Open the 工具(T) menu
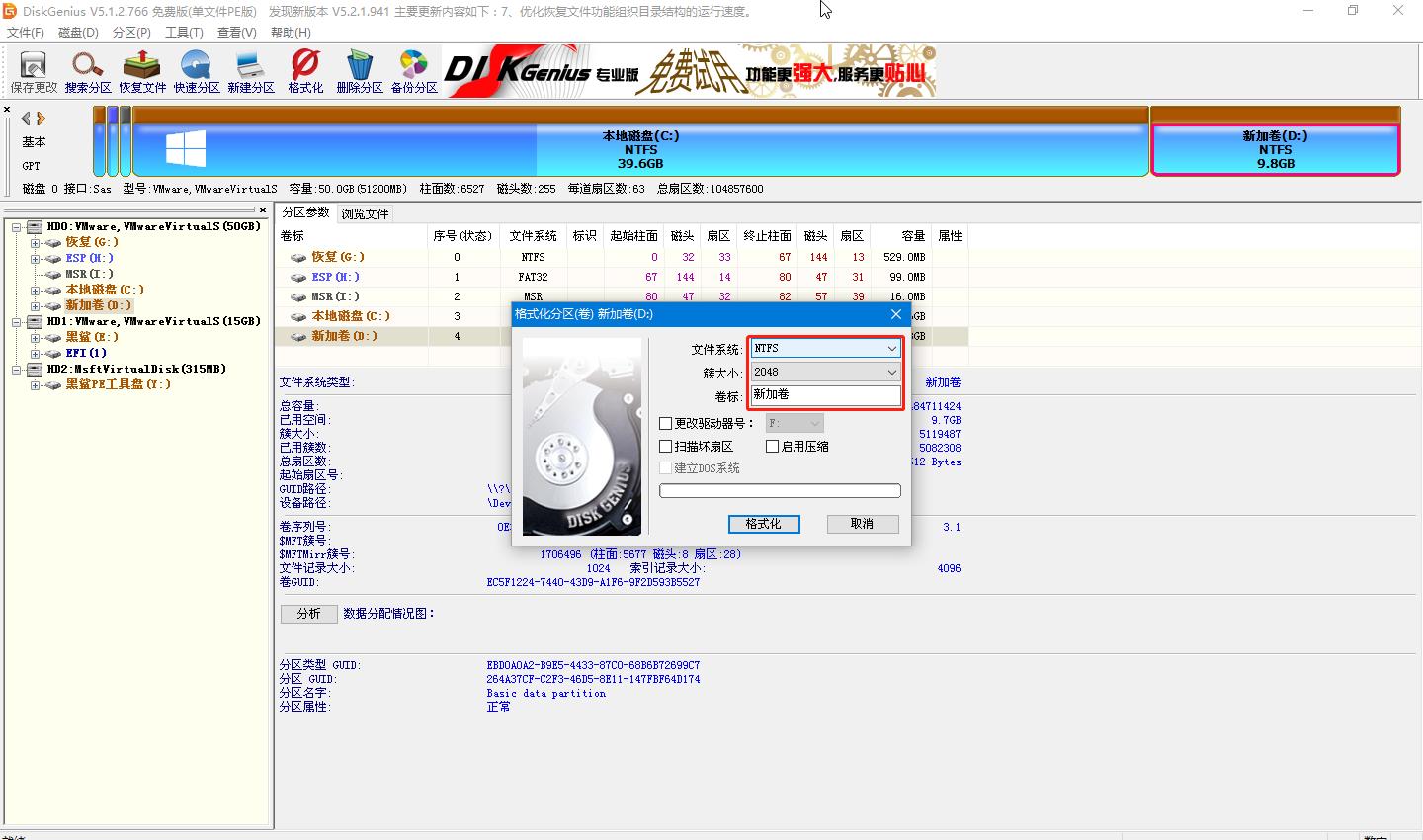This screenshot has width=1423, height=840. (184, 33)
